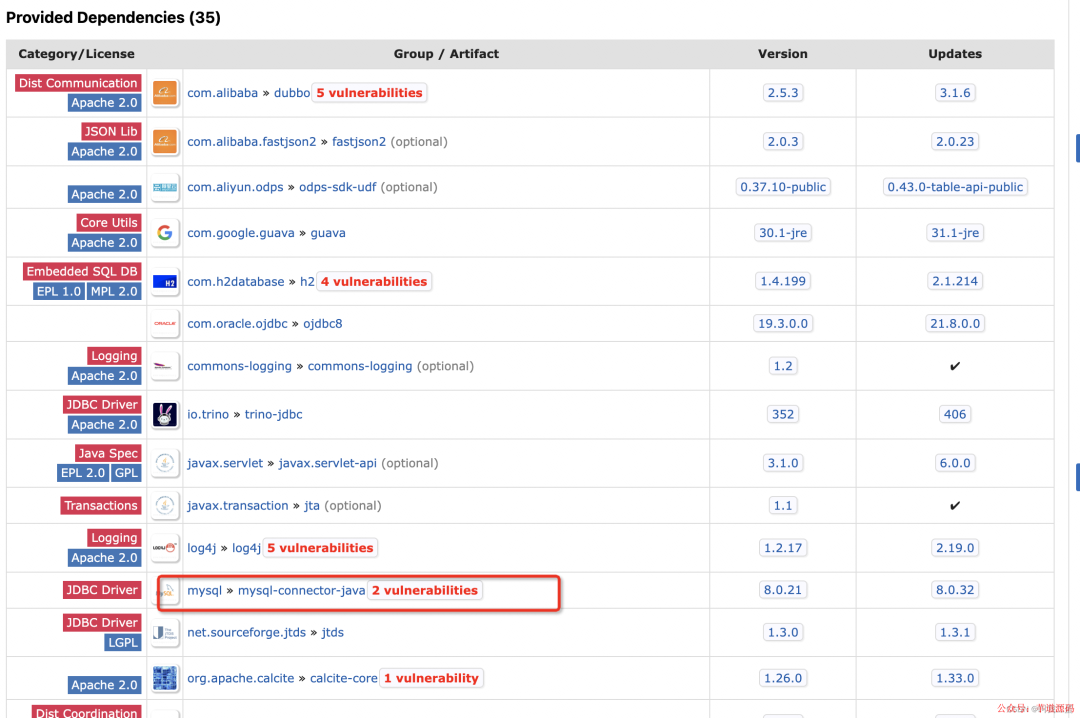Click the Oracle logo icon beside ojdbc8
This screenshot has height=718, width=1080.
coord(165,323)
